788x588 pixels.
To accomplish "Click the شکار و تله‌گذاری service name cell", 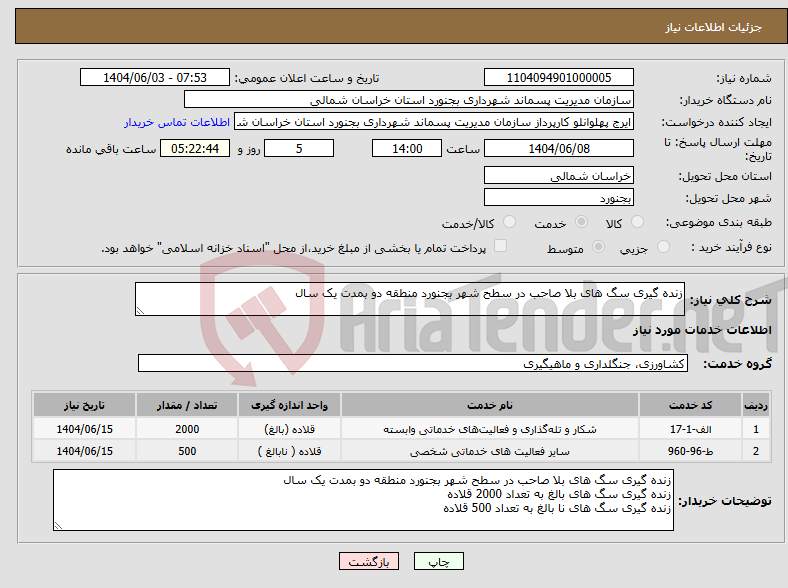I will point(490,429).
